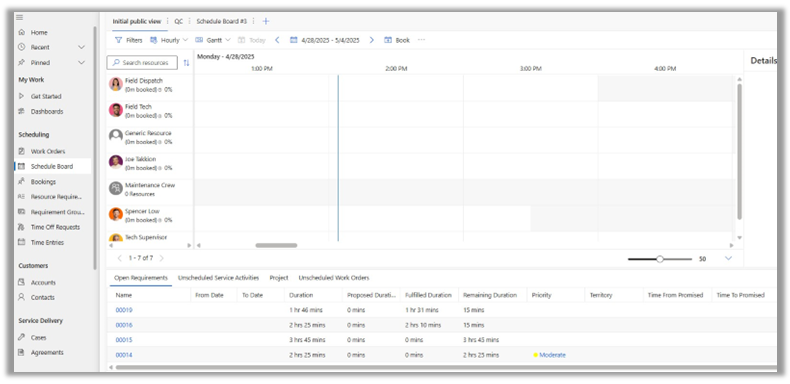Go to previous date range
Screen dimensions: 790x384
tap(277, 40)
